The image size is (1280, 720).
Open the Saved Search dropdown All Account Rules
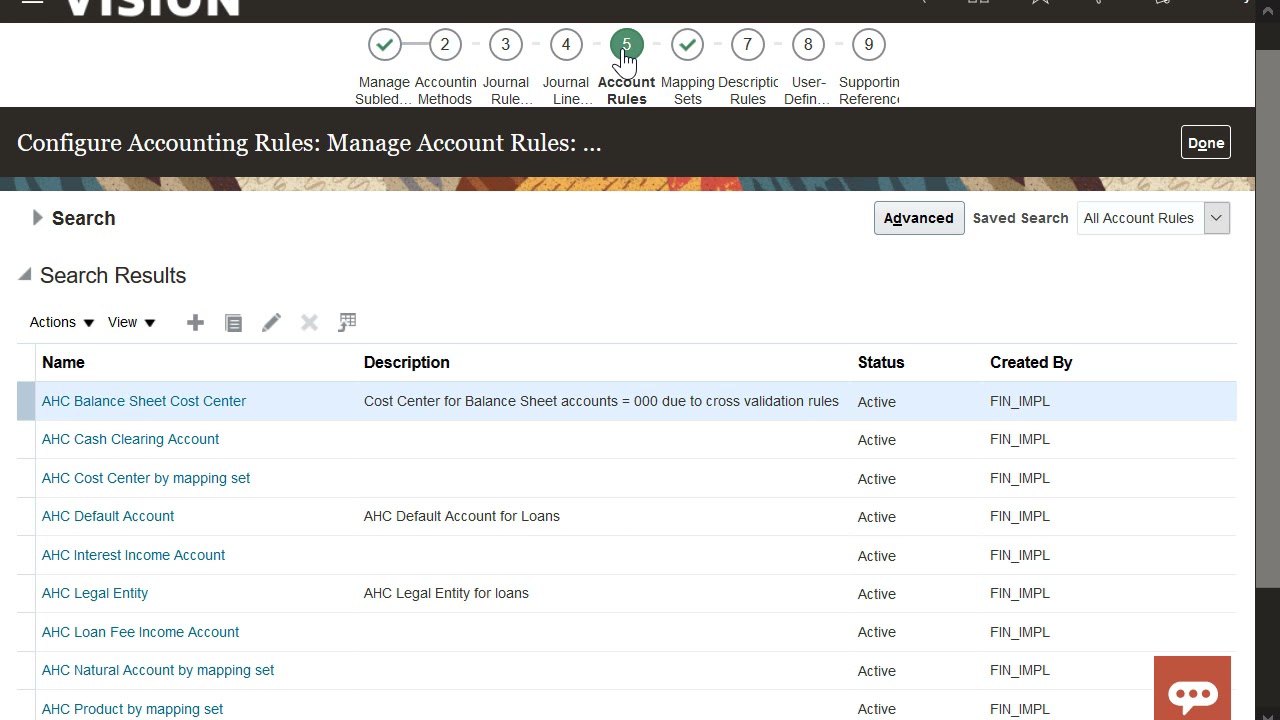(x=1153, y=218)
